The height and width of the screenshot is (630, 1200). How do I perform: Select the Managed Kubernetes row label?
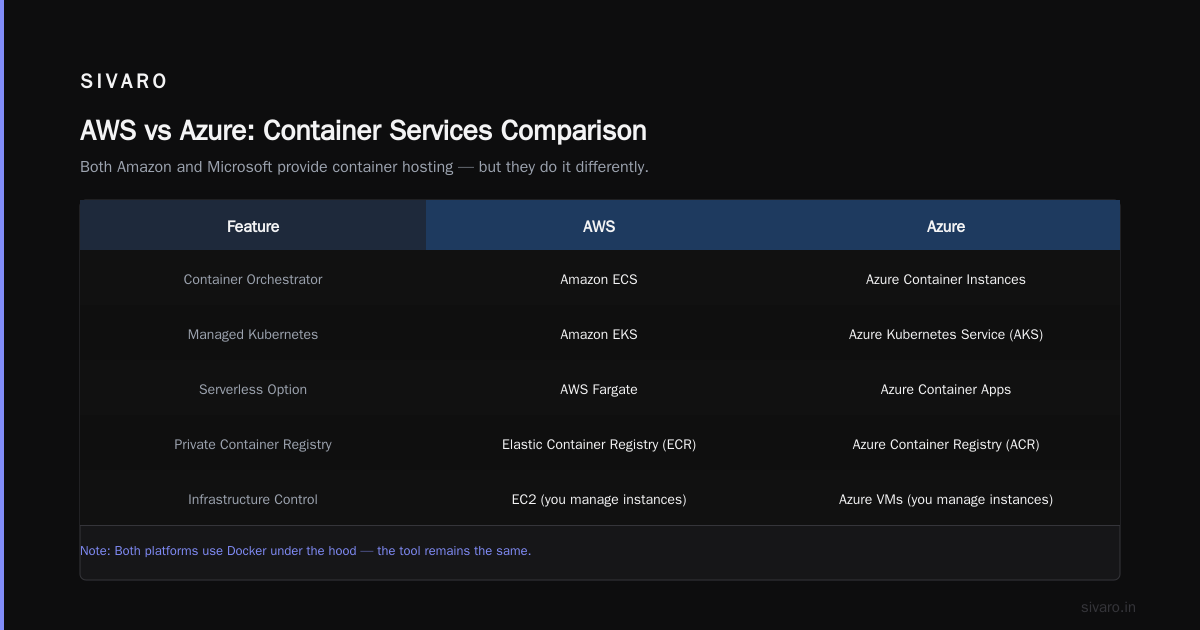(x=253, y=334)
